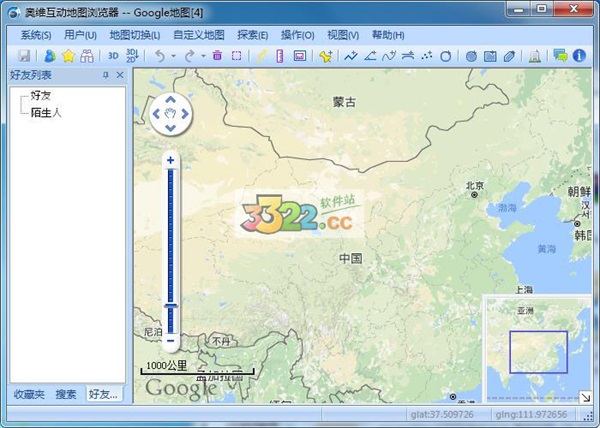Click the blue info about icon

[579, 56]
